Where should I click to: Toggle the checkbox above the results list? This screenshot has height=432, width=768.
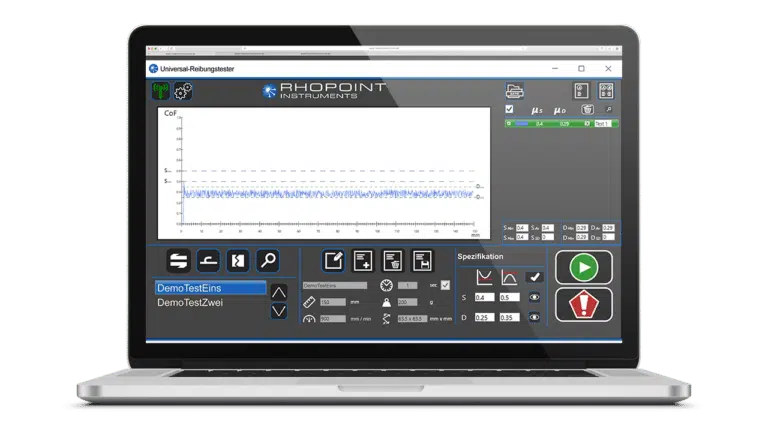click(x=509, y=108)
